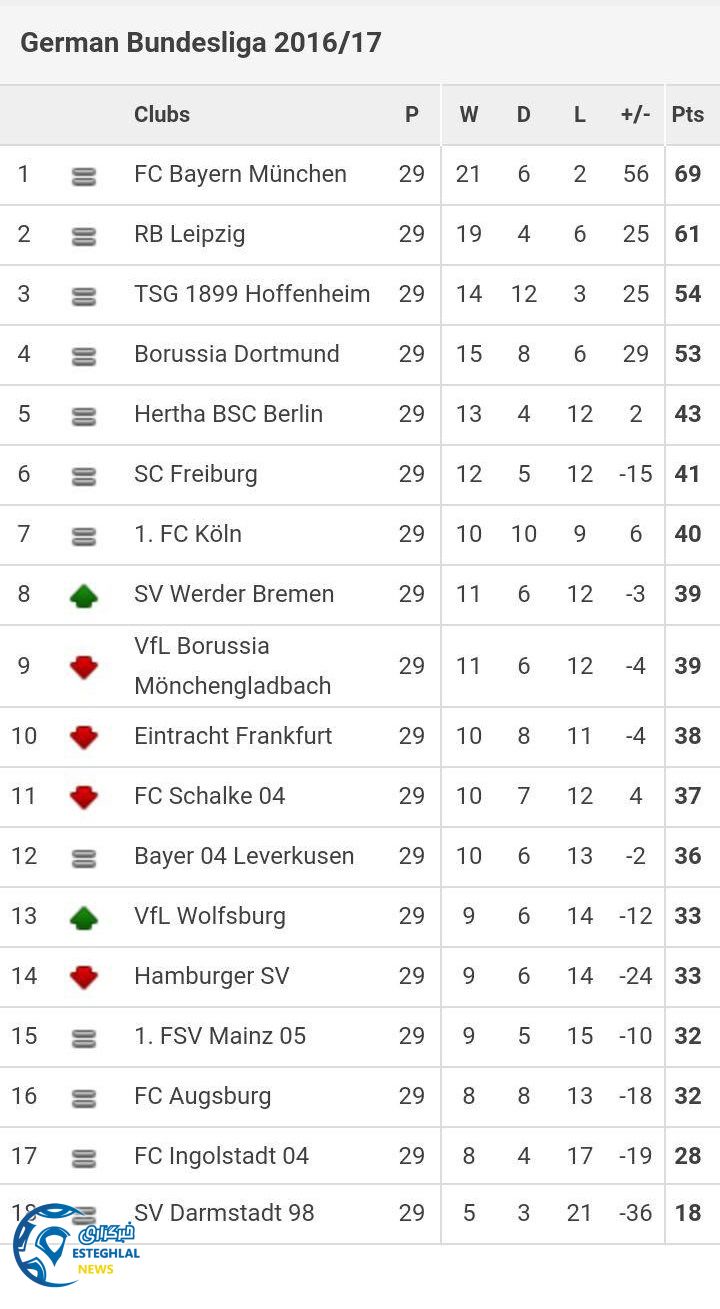Click the German Bundesliga 2016/17 title
Image resolution: width=720 pixels, height=1309 pixels.
click(x=201, y=43)
